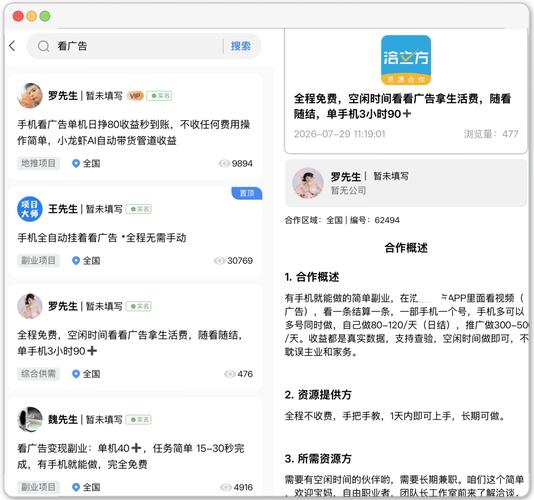The height and width of the screenshot is (500, 534).
Task: Select the 综合供需 category tag
Action: point(38,374)
